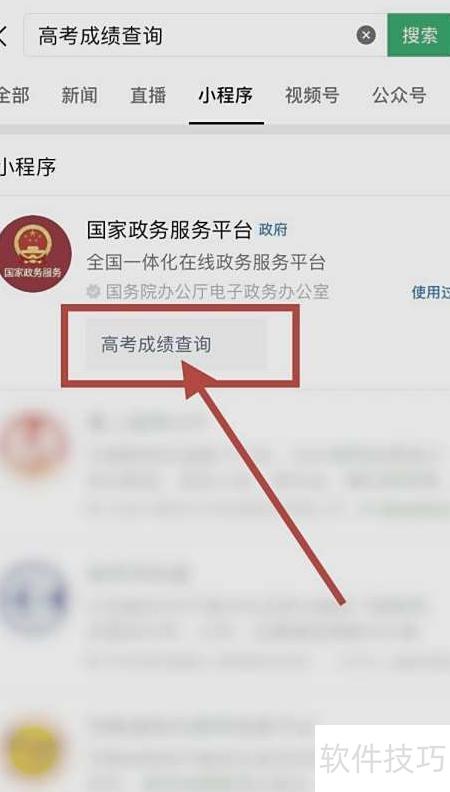
Task: Tap the green 搜索 search button
Action: [419, 35]
